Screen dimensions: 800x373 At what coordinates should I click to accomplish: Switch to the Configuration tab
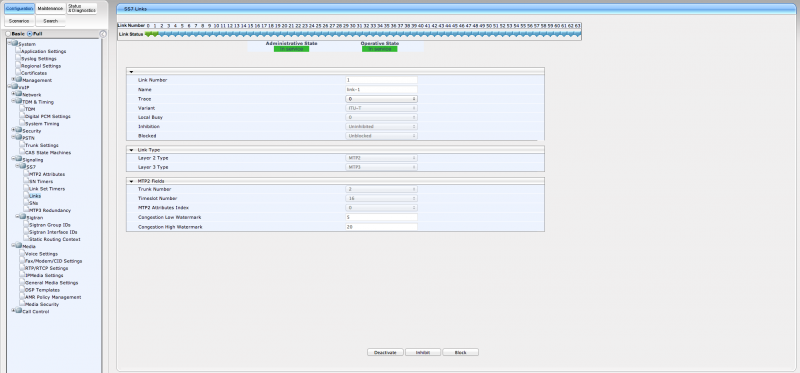20,9
